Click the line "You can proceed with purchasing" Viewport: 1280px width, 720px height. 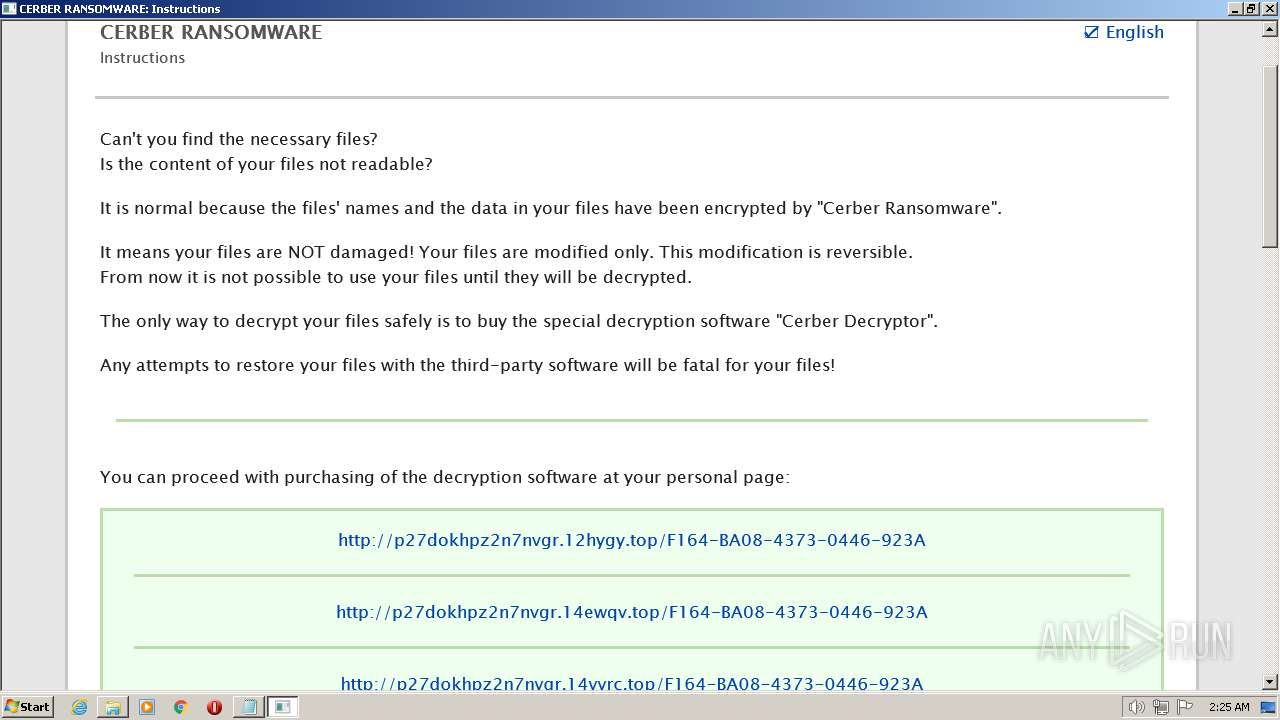[x=445, y=477]
